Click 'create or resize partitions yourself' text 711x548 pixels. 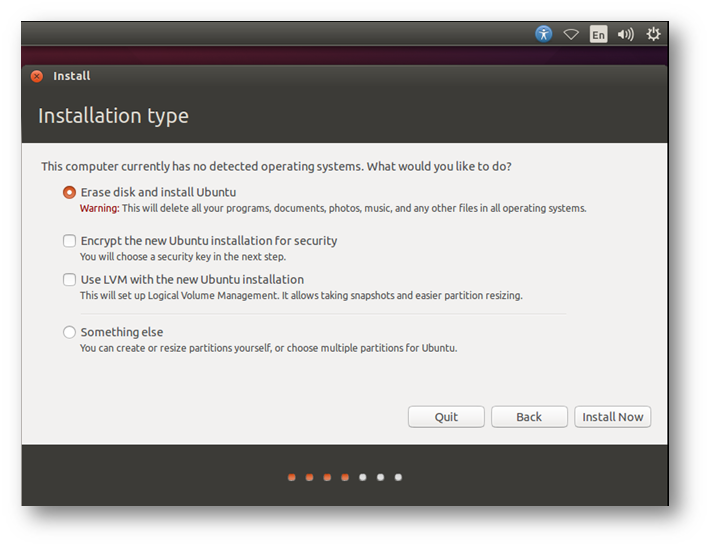coord(268,348)
